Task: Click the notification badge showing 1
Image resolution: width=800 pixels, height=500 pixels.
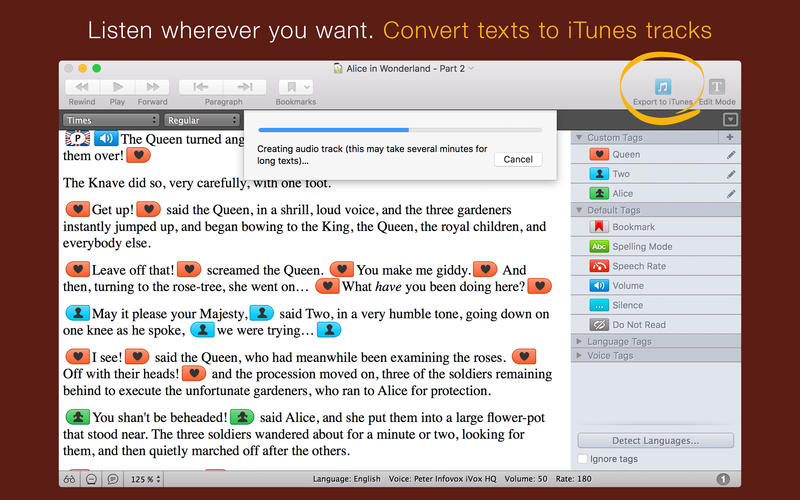Action: pos(723,479)
